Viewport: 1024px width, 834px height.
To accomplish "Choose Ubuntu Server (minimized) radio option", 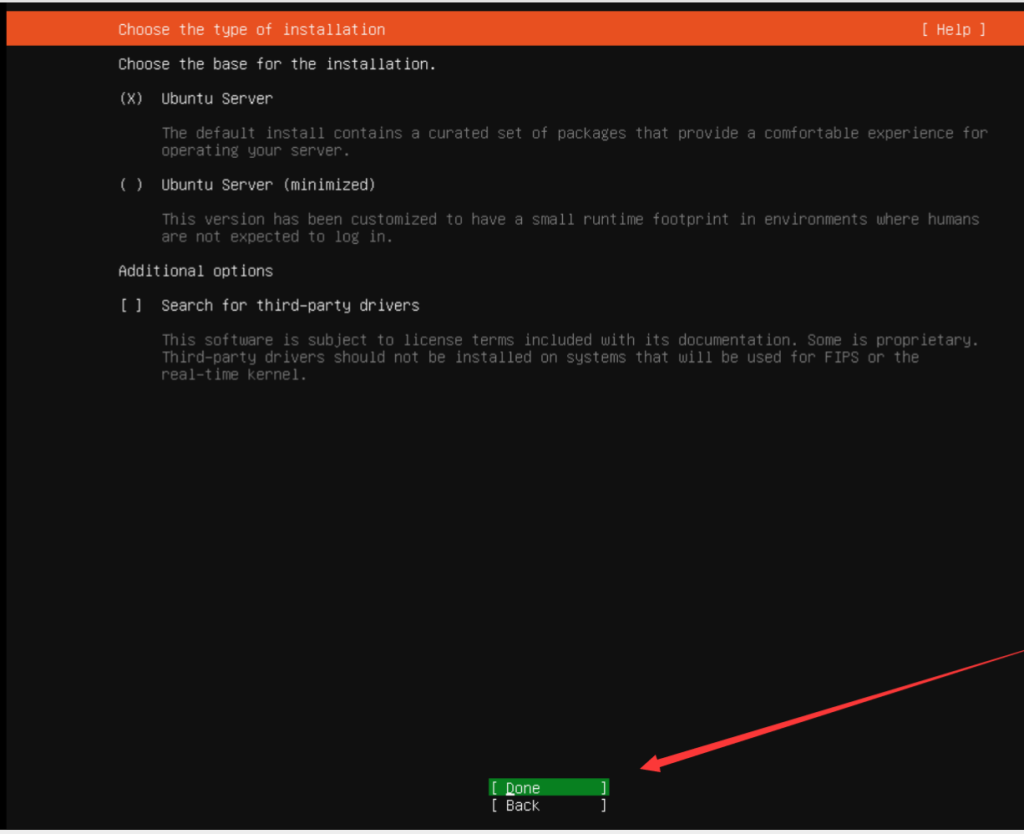I will pos(131,185).
